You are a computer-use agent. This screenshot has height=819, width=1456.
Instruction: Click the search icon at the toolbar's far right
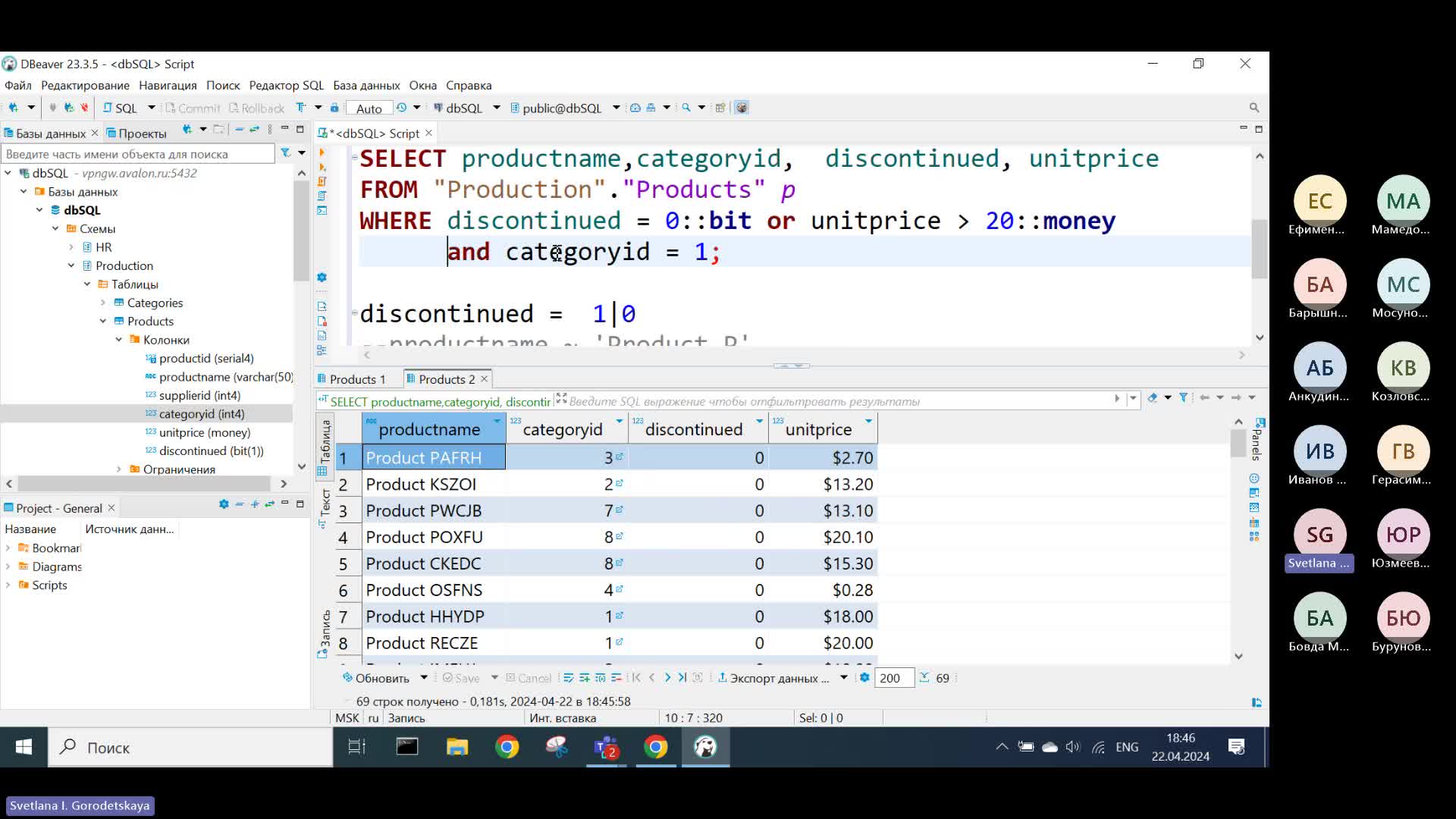[1254, 108]
